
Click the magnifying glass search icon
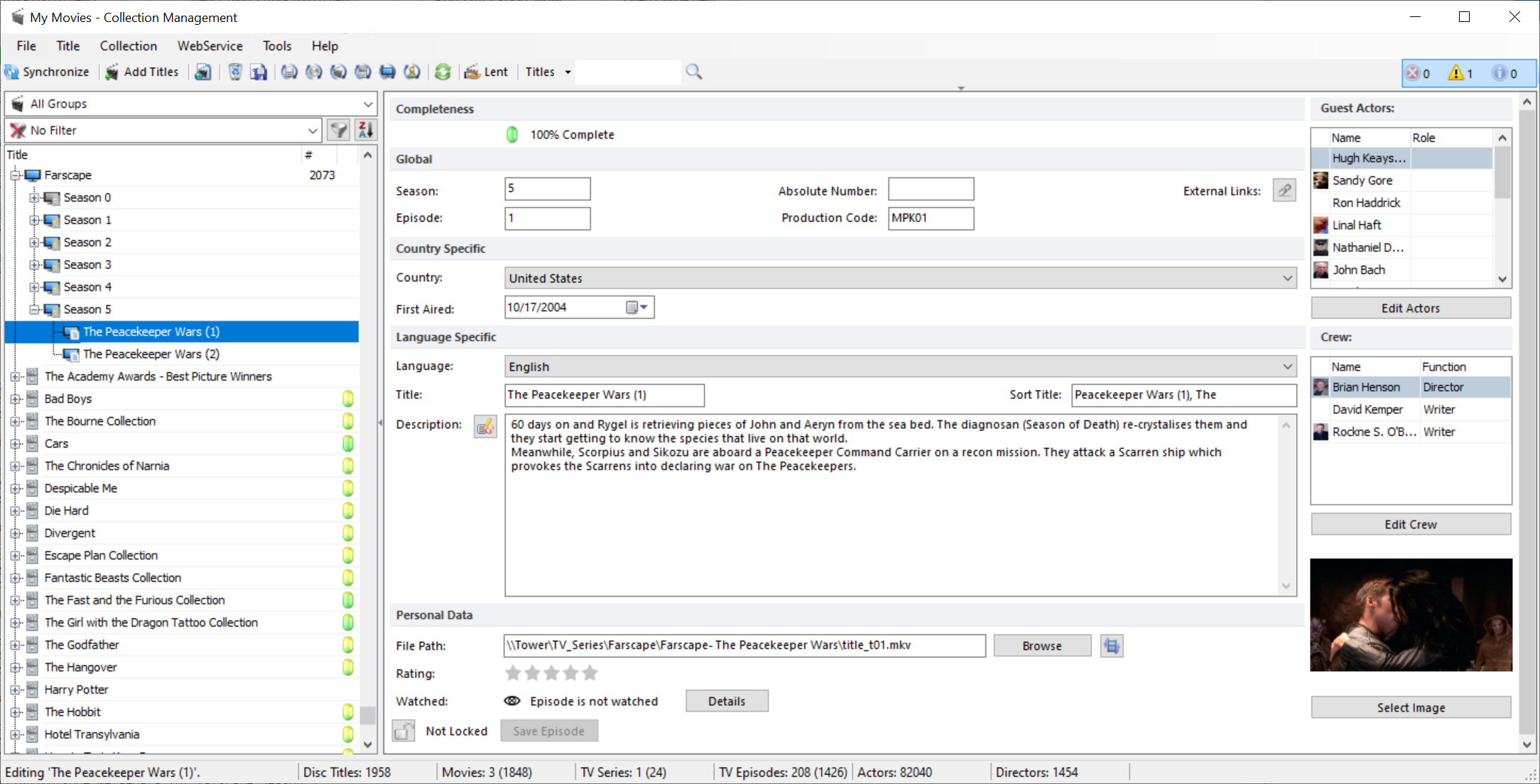[694, 72]
